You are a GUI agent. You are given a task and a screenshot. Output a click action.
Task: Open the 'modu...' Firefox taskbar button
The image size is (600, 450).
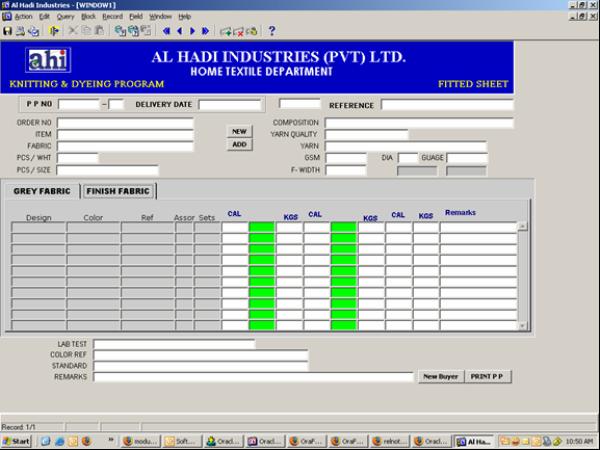tap(141, 441)
